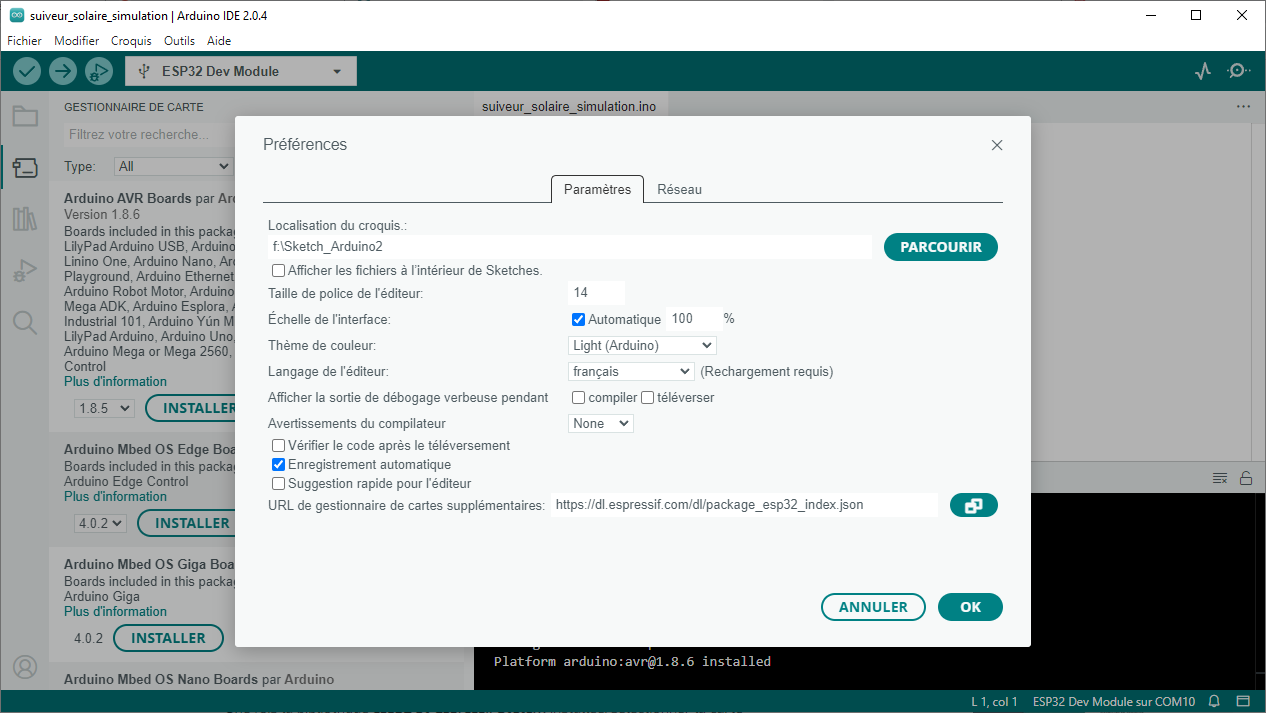
Task: Open Plus d'information for Mbed OS Giga
Action: [x=115, y=611]
